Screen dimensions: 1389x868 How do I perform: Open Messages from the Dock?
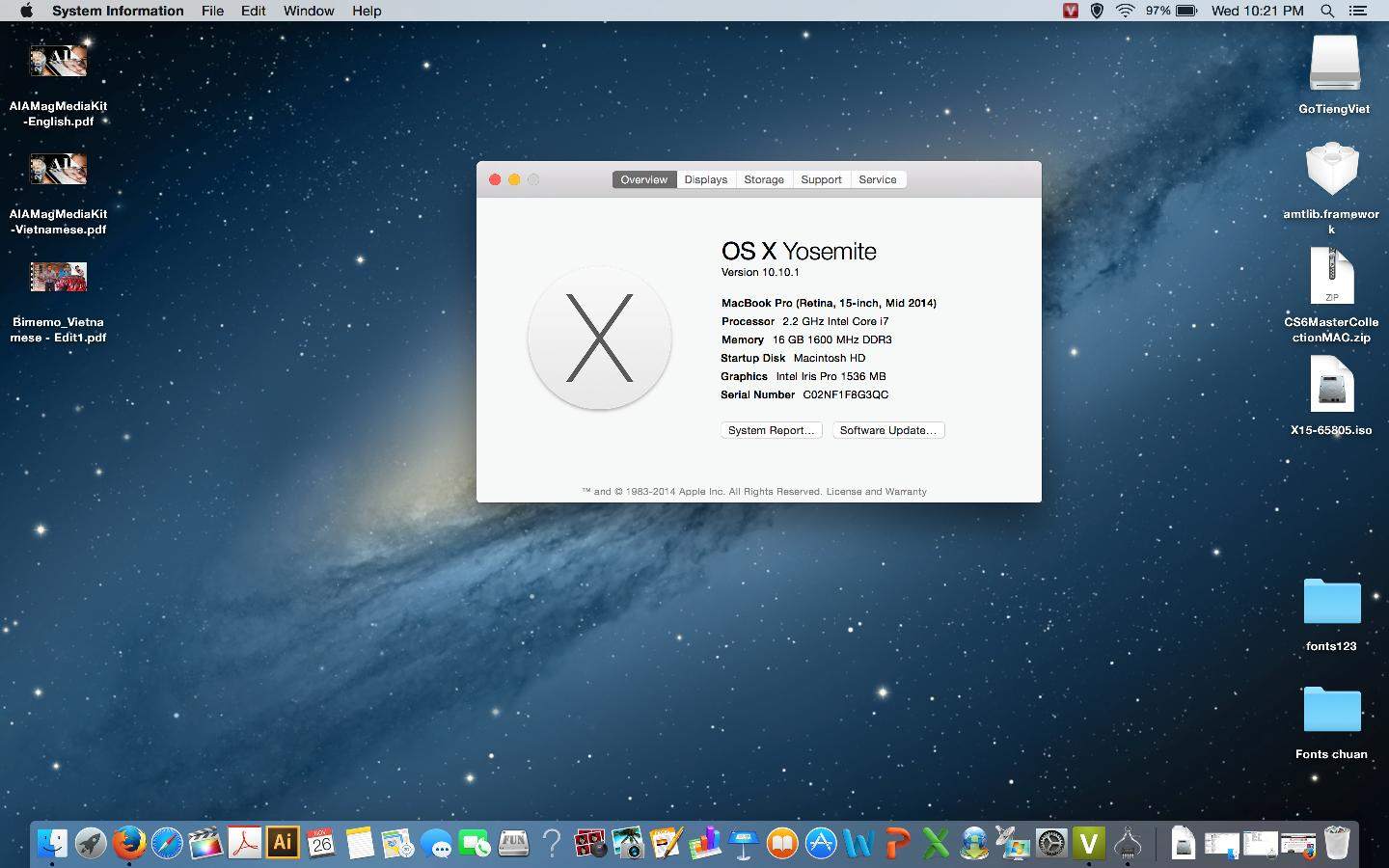(436, 843)
